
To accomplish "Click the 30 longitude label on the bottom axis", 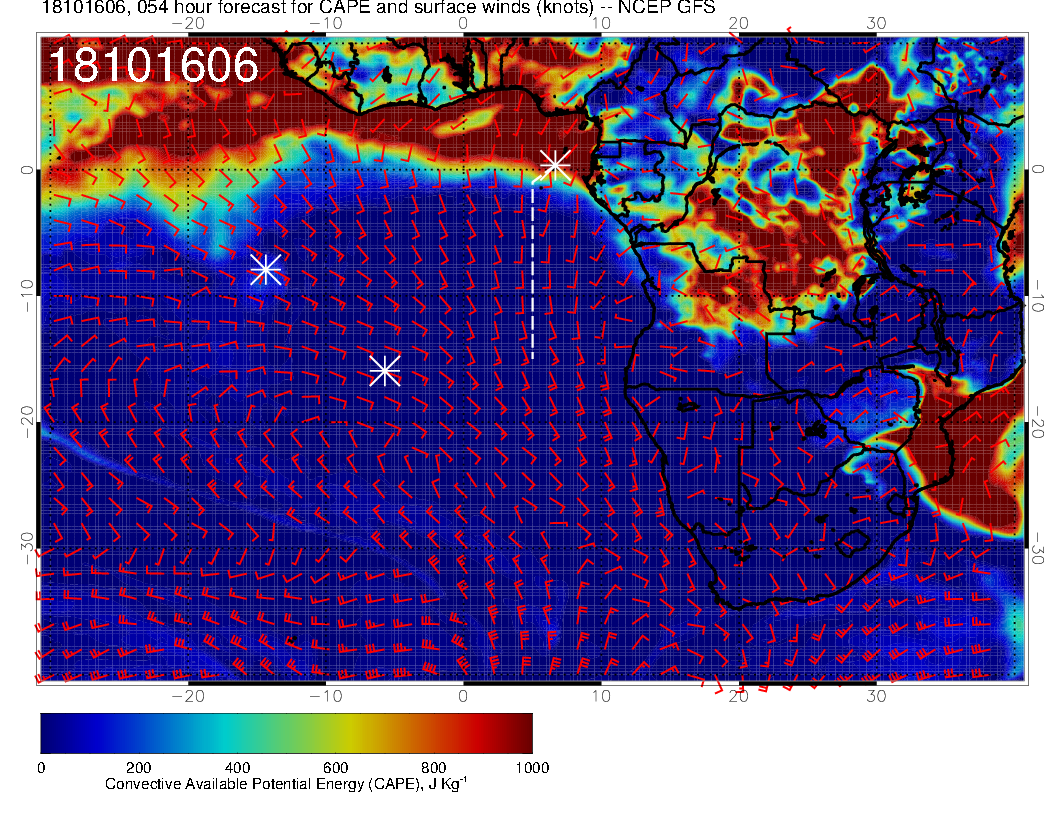I will coord(876,696).
